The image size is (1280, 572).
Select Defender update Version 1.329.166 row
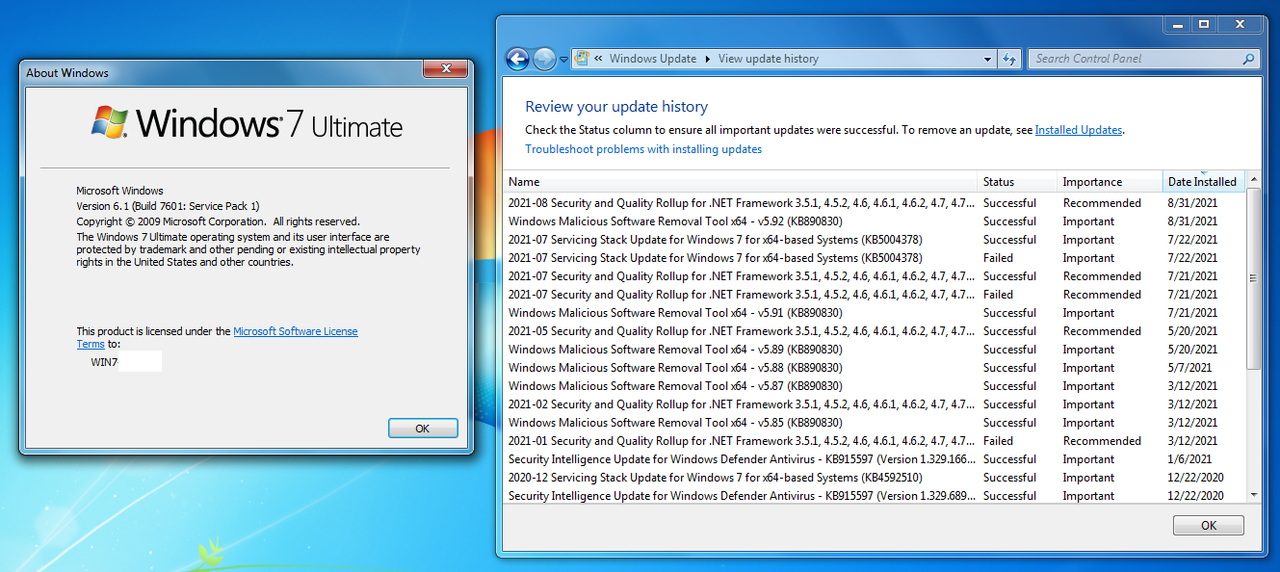(x=875, y=460)
